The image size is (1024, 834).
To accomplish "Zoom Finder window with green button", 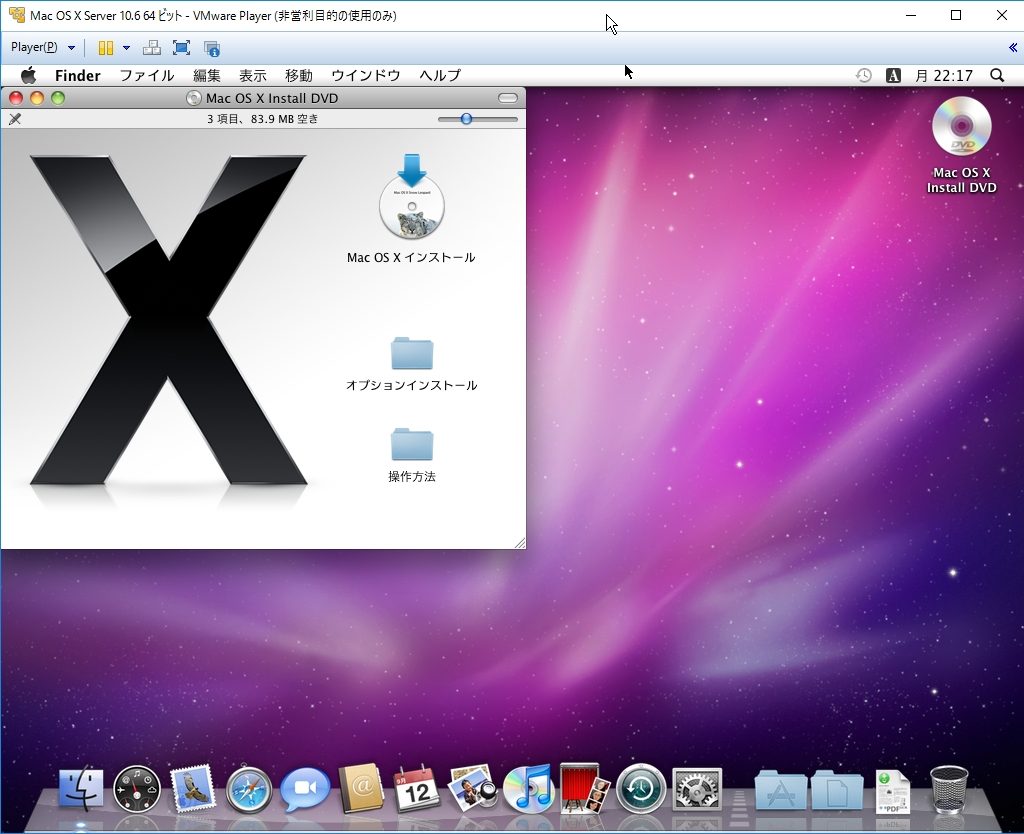I will (58, 98).
